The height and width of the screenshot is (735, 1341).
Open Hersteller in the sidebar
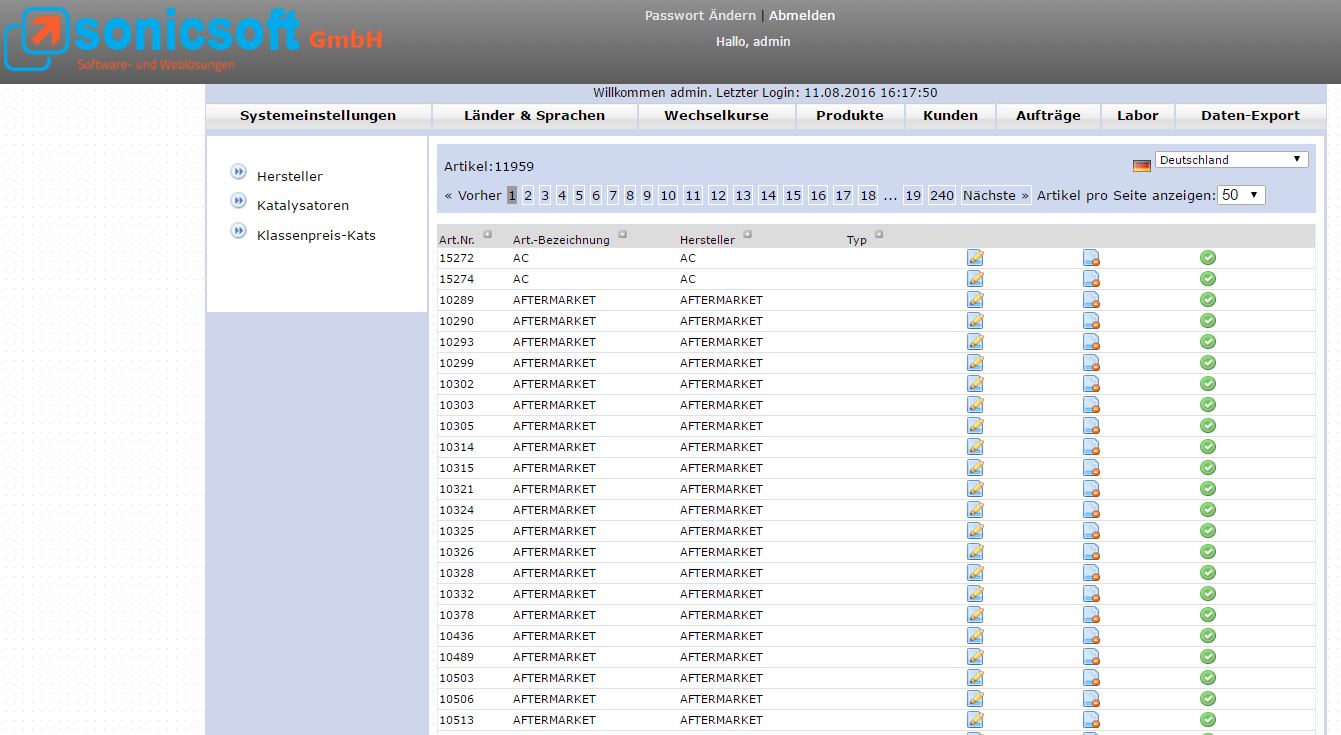click(x=290, y=177)
